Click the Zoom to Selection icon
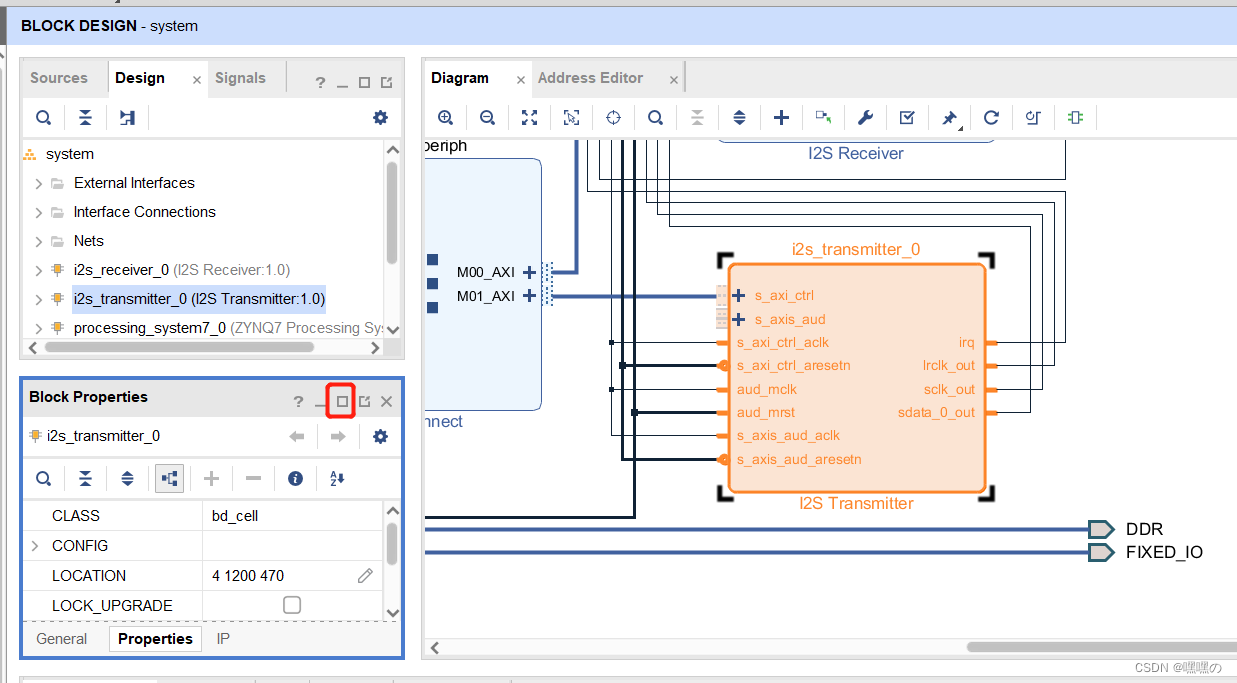This screenshot has width=1237, height=683. 570,117
